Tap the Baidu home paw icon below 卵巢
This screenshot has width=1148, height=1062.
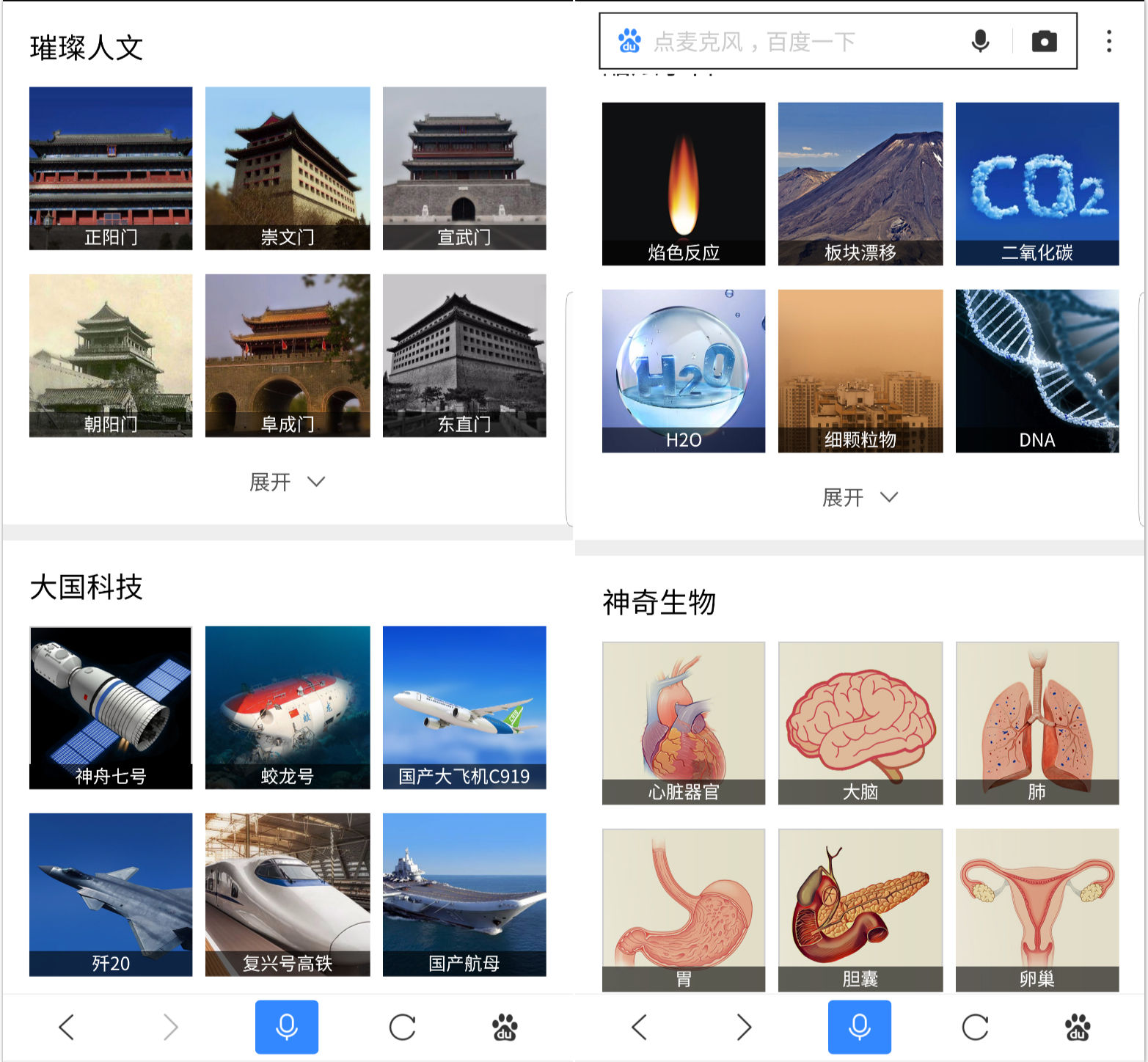point(1077,1027)
